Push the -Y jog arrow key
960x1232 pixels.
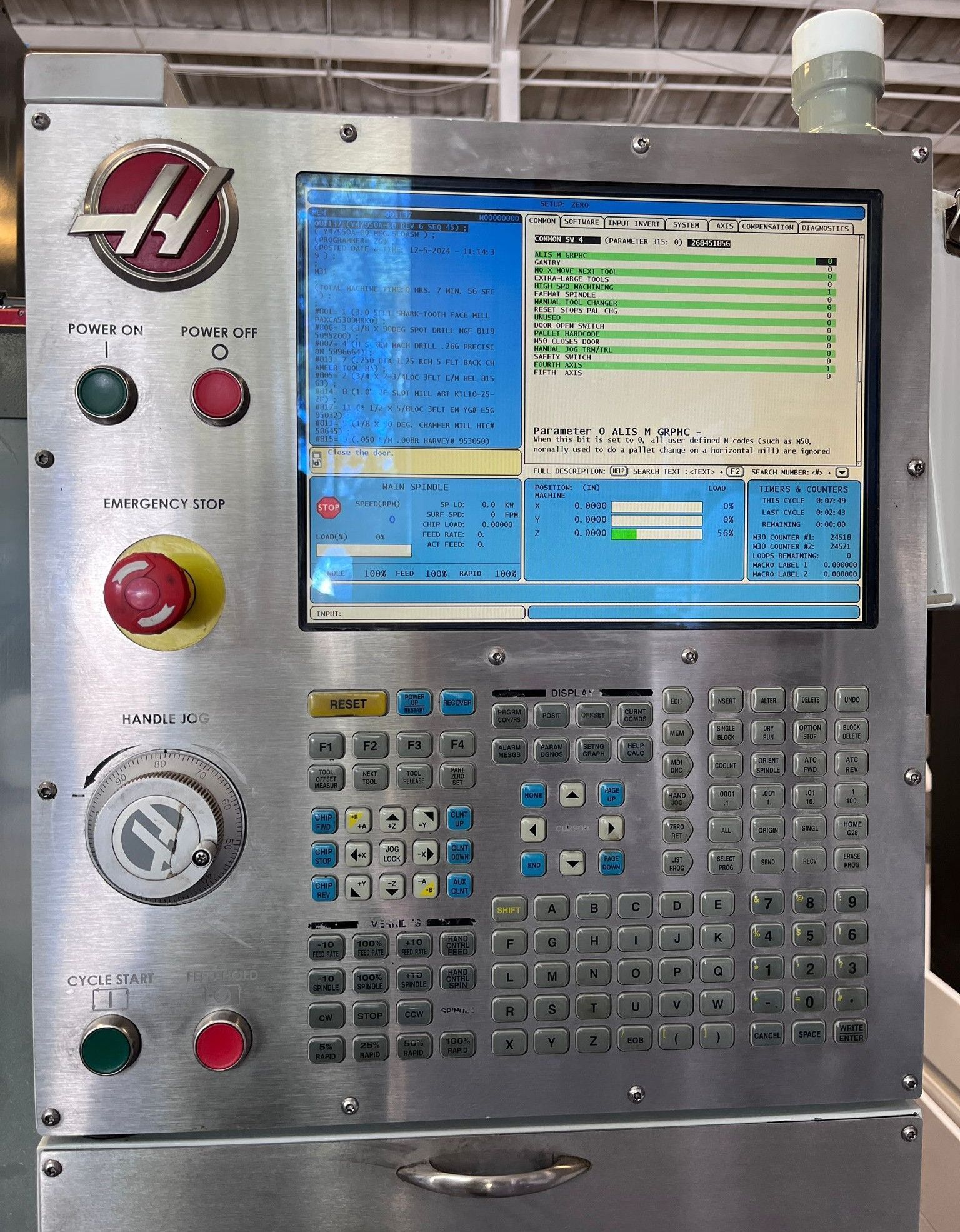click(x=426, y=820)
